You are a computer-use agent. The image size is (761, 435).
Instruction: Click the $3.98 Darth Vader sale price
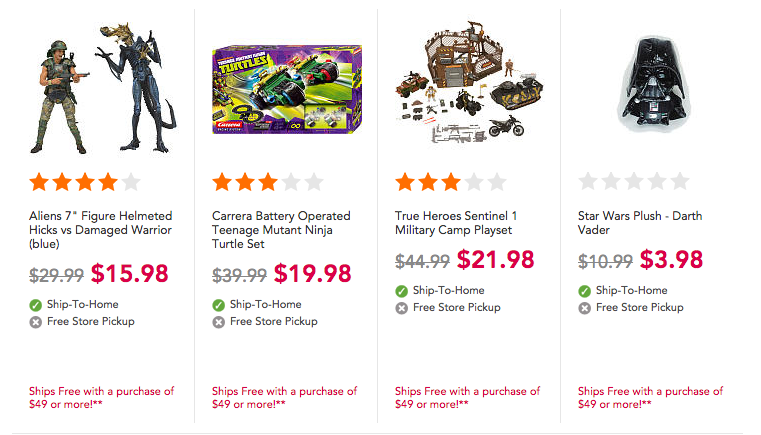pos(671,259)
